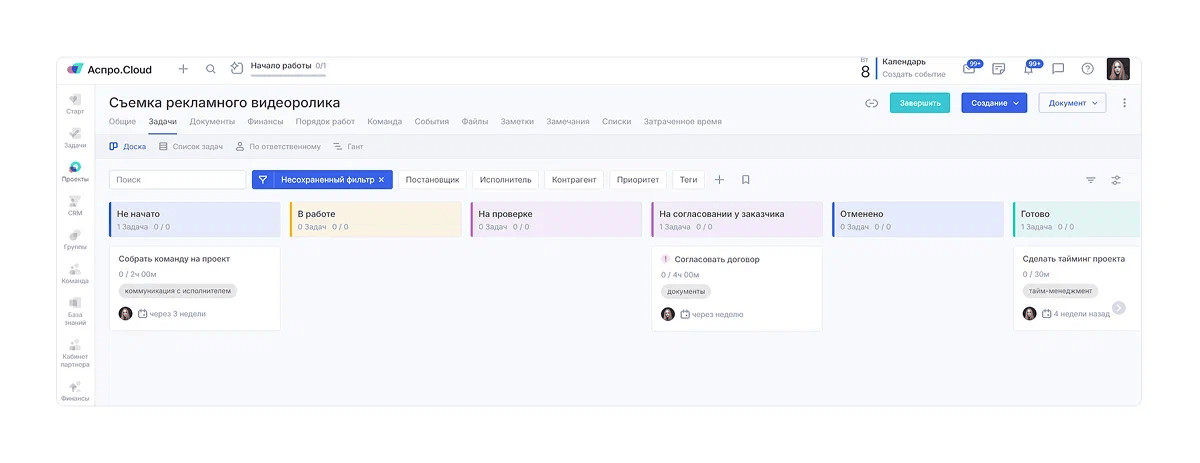The image size is (1200, 463).
Task: Click the bookmark icon to save filter
Action: tap(746, 180)
